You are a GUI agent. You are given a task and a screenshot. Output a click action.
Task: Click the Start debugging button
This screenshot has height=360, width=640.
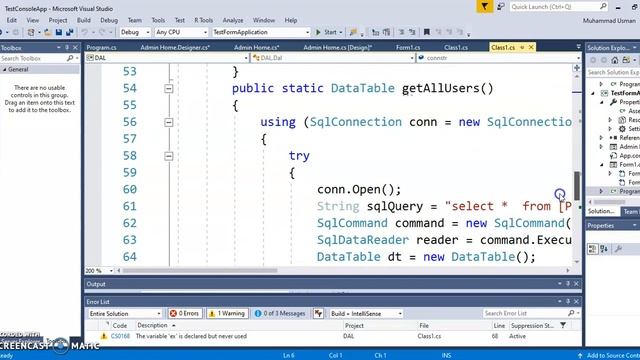(327, 32)
